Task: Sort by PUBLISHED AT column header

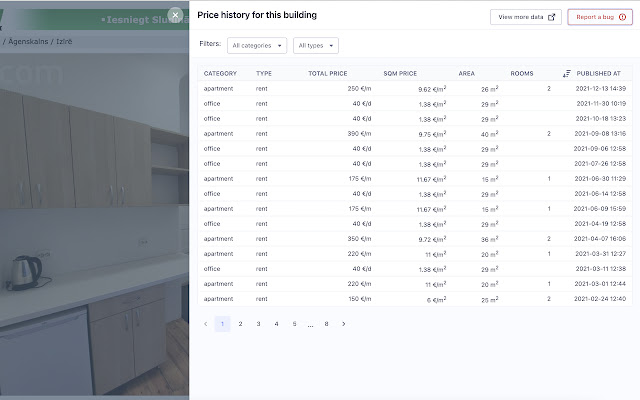Action: (x=598, y=73)
